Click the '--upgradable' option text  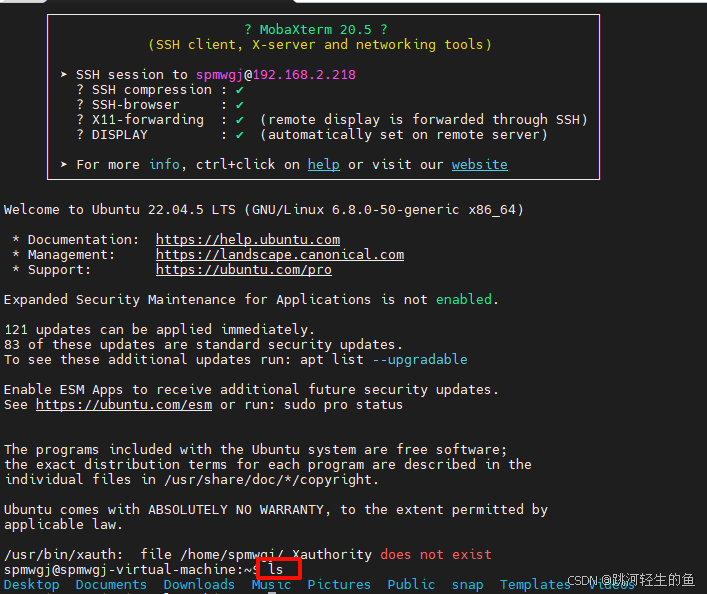(x=420, y=359)
